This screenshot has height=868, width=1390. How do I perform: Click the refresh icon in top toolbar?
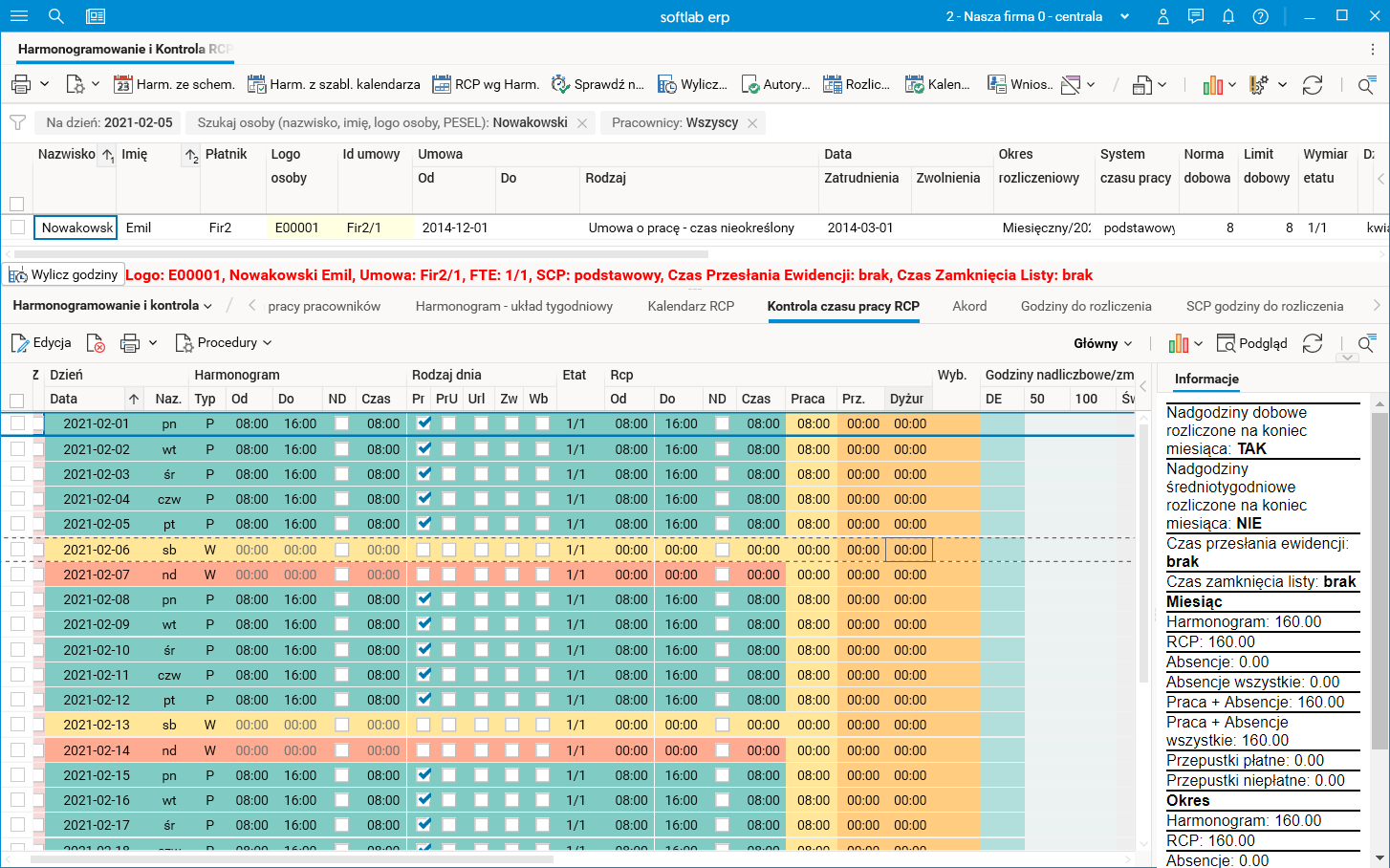coord(1313,85)
